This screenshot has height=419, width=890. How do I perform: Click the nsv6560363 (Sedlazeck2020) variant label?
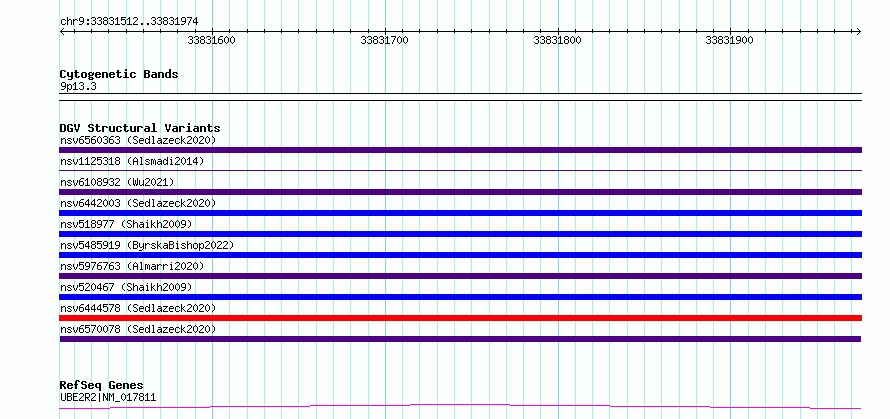[x=138, y=140]
